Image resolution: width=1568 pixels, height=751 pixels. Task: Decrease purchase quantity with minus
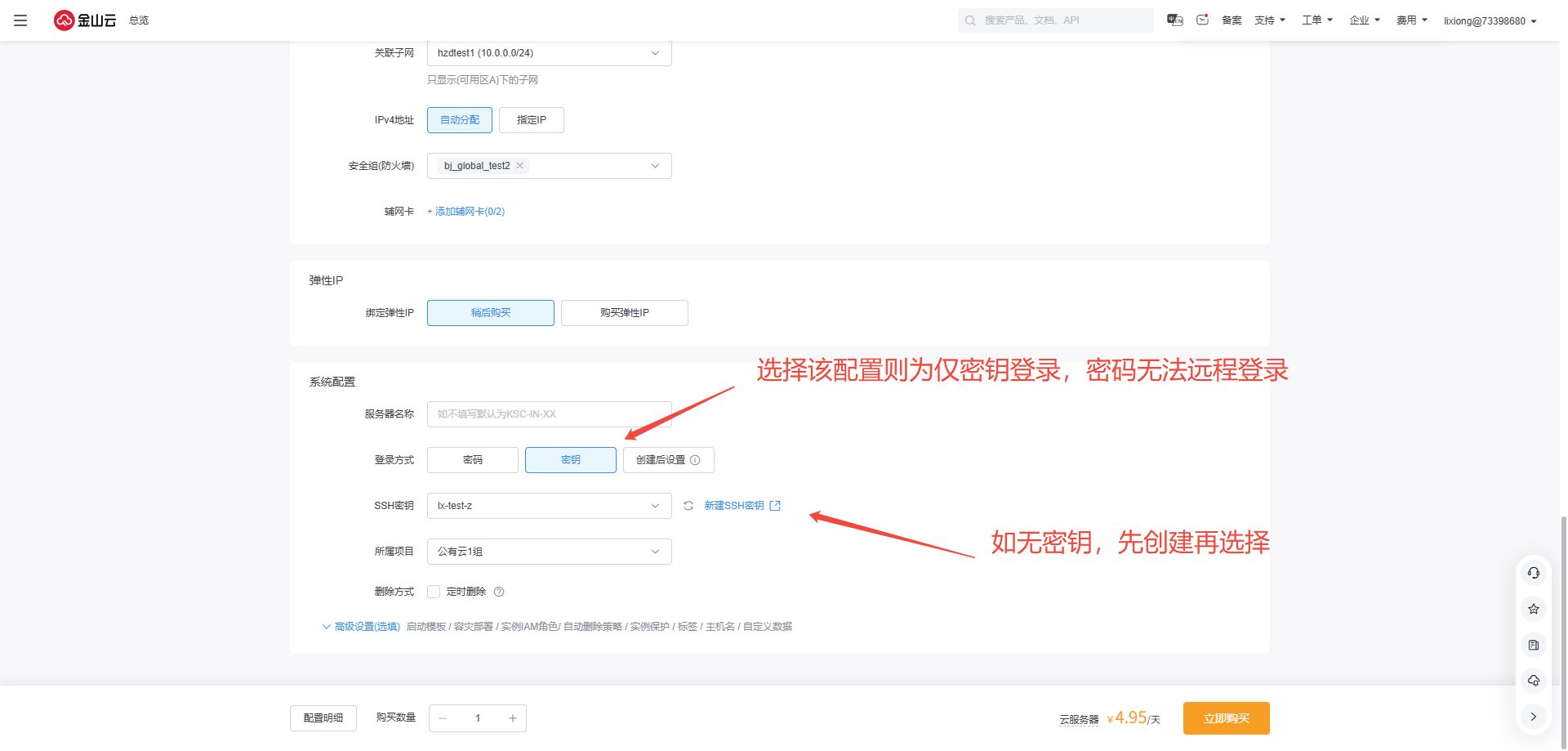pos(443,718)
